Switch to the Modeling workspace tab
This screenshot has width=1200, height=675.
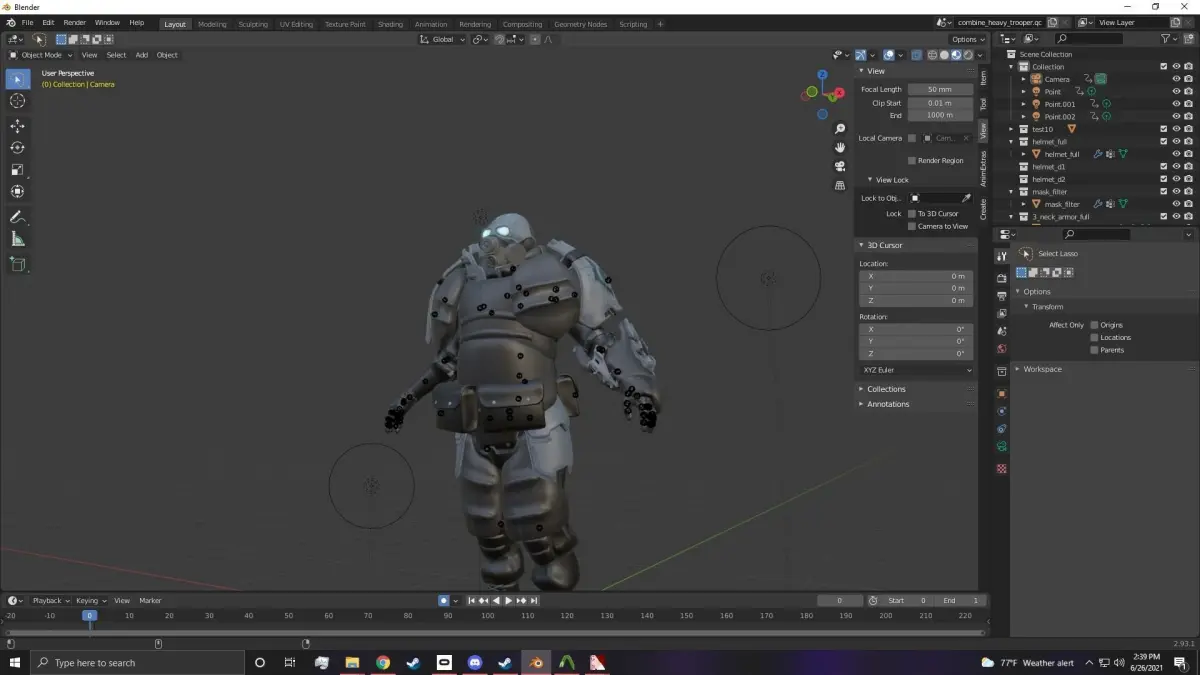[x=212, y=24]
